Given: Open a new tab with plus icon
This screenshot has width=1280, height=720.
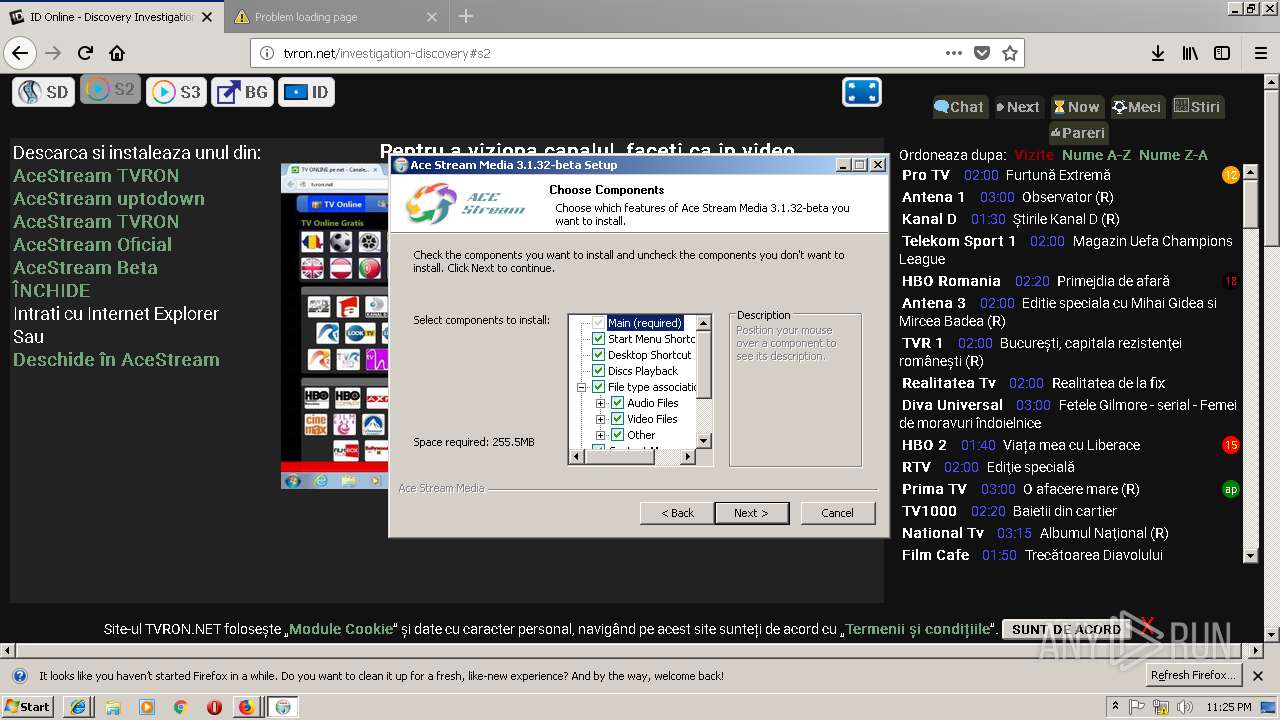Looking at the screenshot, I should 466,16.
